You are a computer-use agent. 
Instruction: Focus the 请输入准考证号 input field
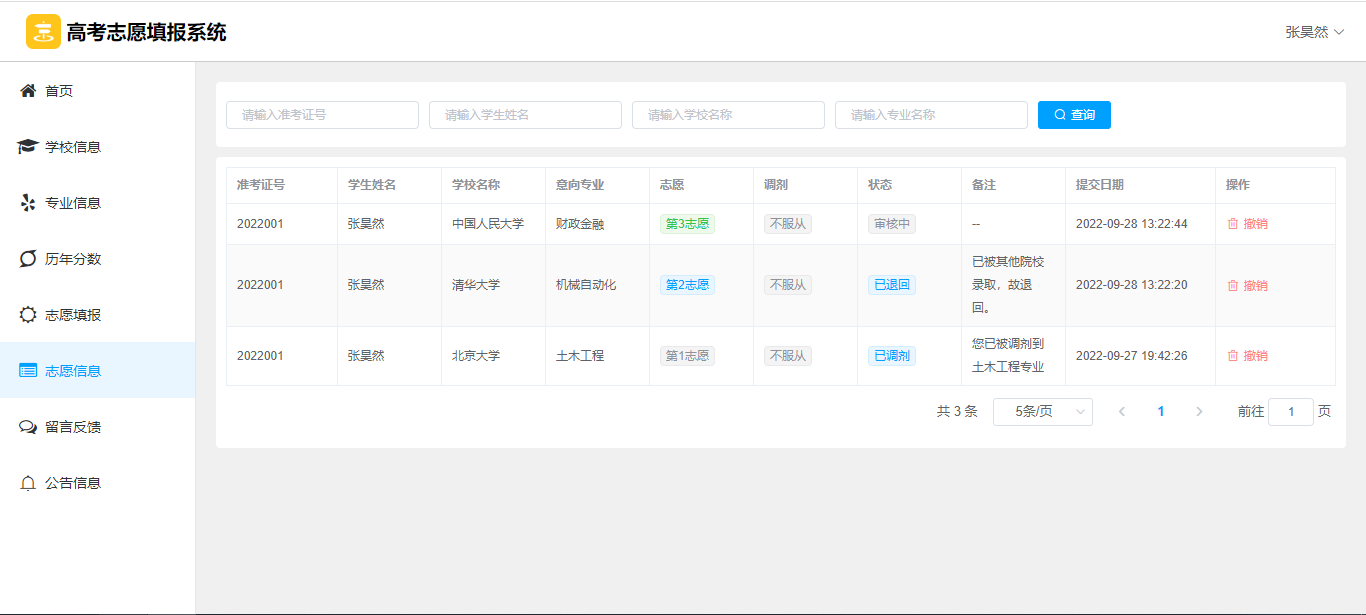(x=322, y=115)
